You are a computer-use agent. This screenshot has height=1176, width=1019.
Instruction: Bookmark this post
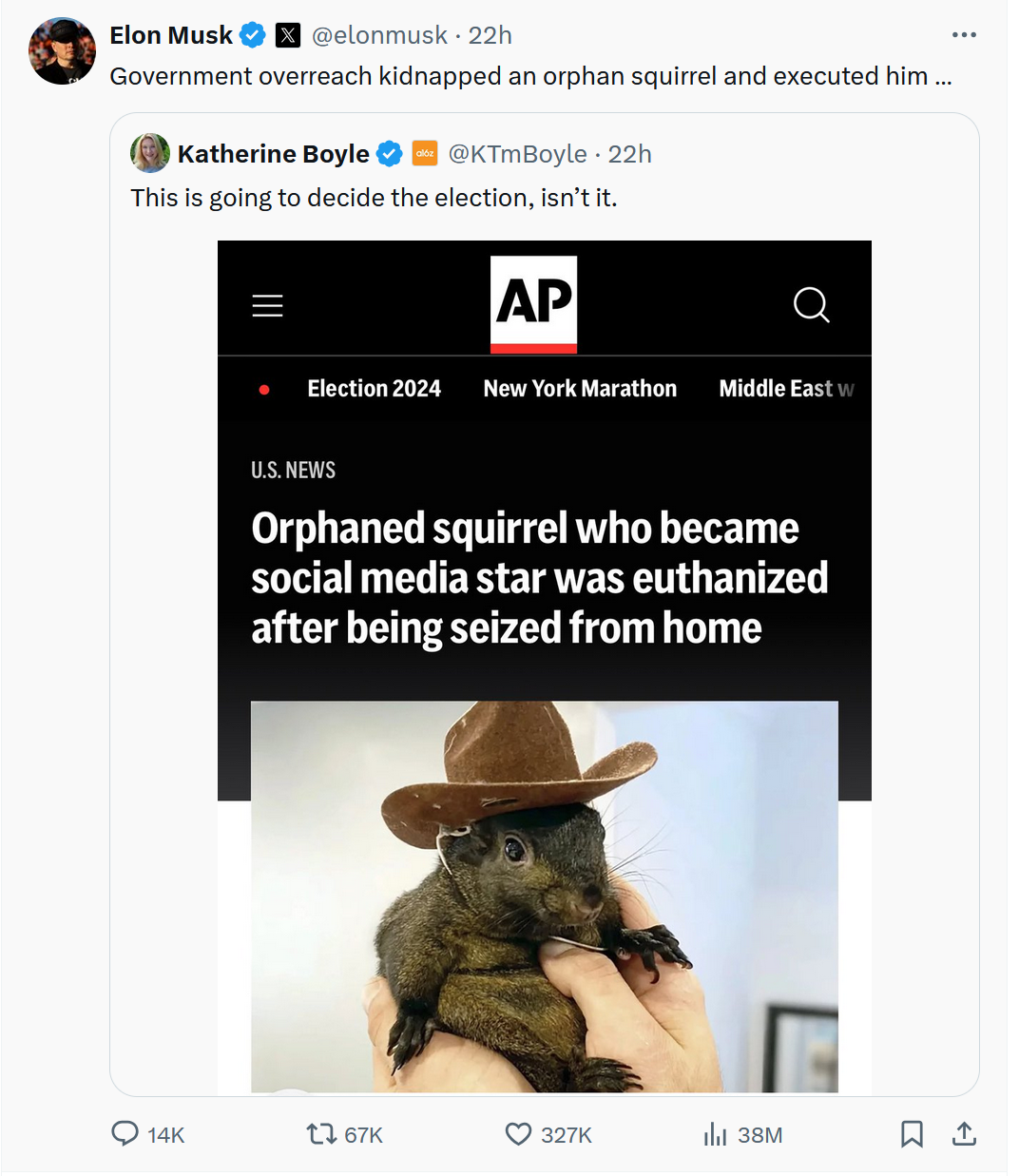[x=912, y=1133]
